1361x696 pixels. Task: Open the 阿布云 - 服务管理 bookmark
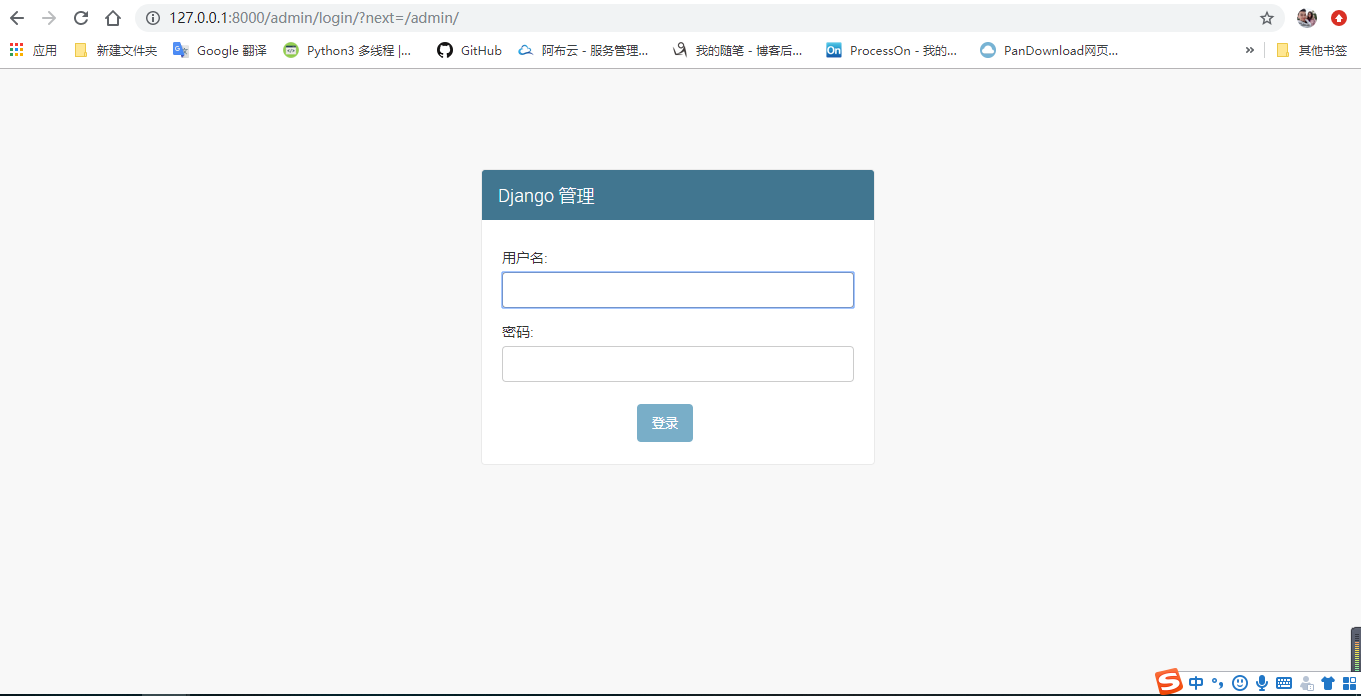pos(583,50)
